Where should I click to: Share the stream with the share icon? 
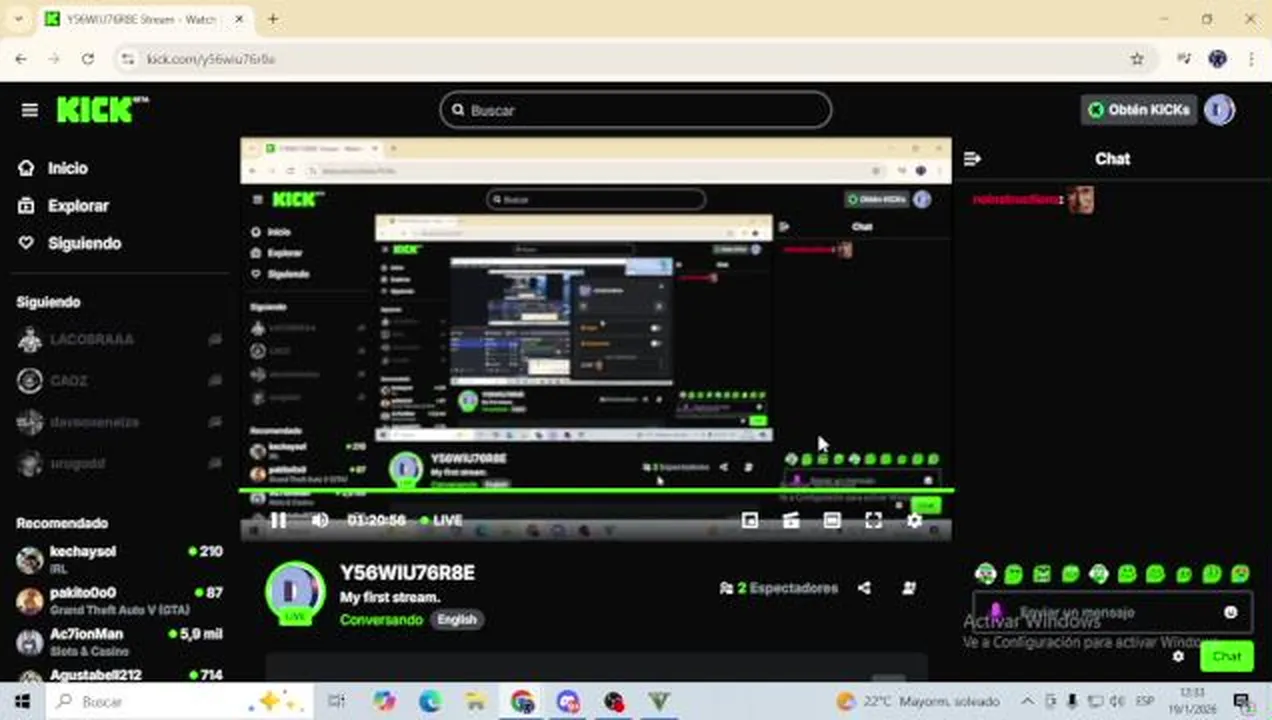[864, 588]
